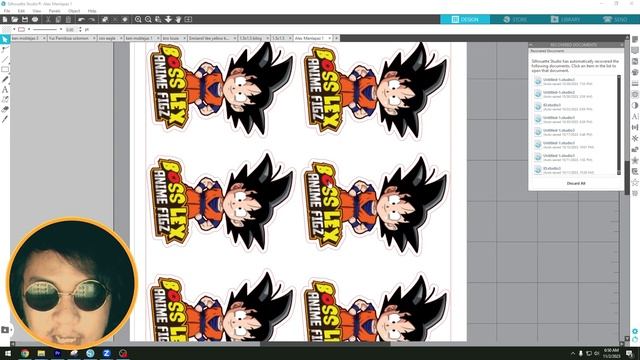Open the Panels menu
This screenshot has height=360, width=640.
pos(54,11)
